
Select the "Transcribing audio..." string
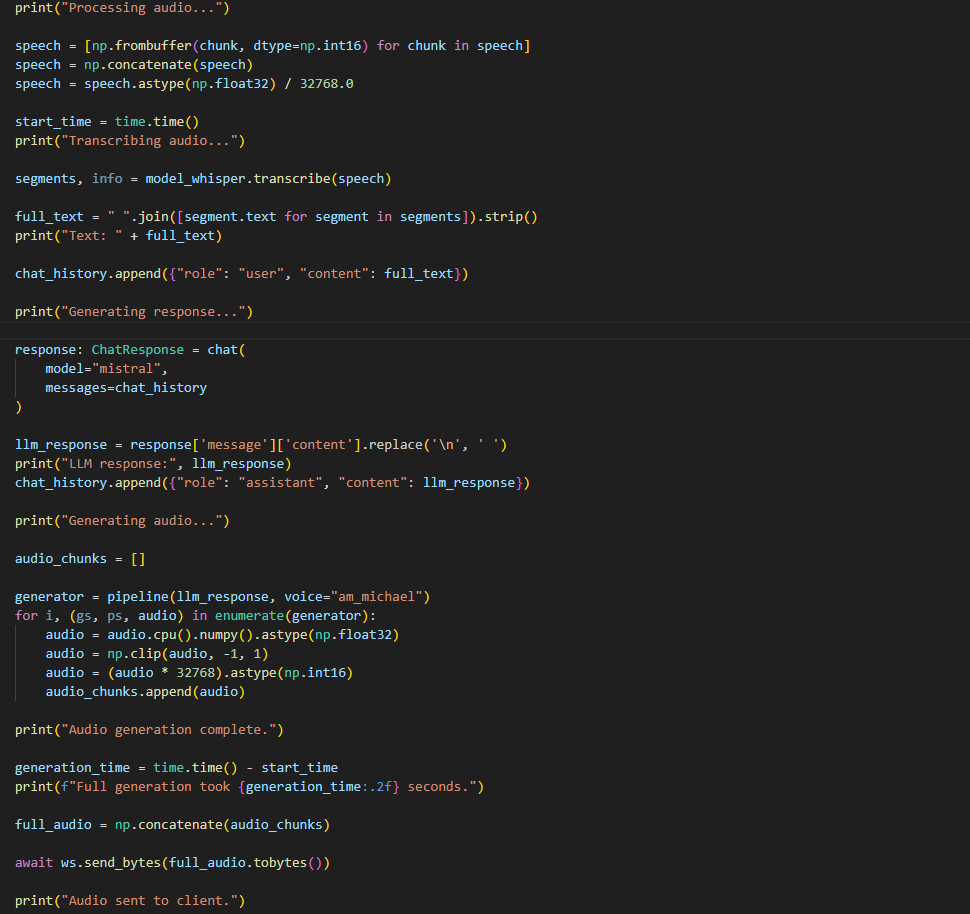(x=152, y=141)
